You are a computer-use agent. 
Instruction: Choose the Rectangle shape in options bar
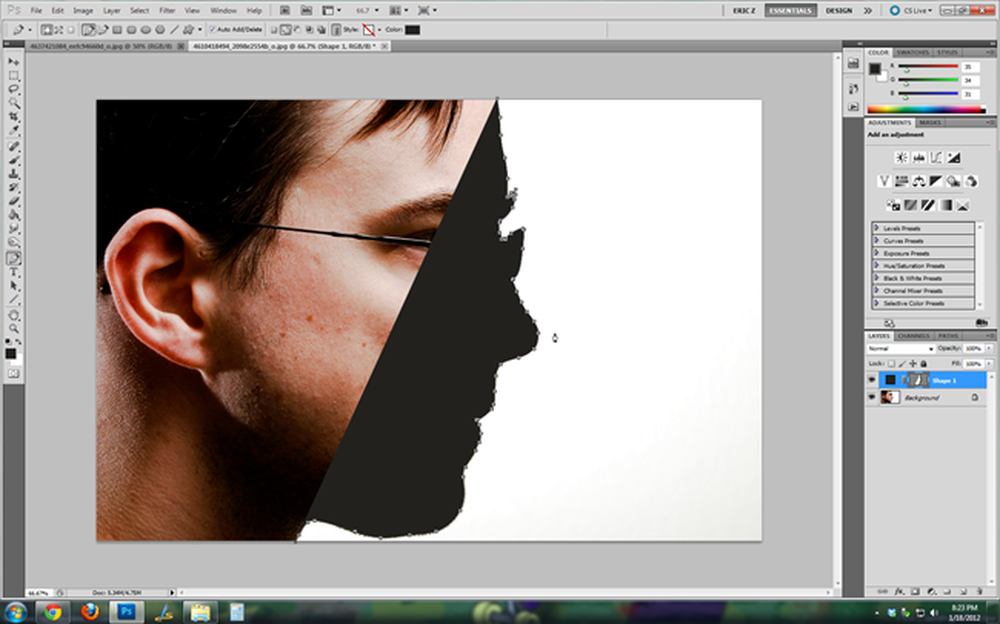click(117, 30)
